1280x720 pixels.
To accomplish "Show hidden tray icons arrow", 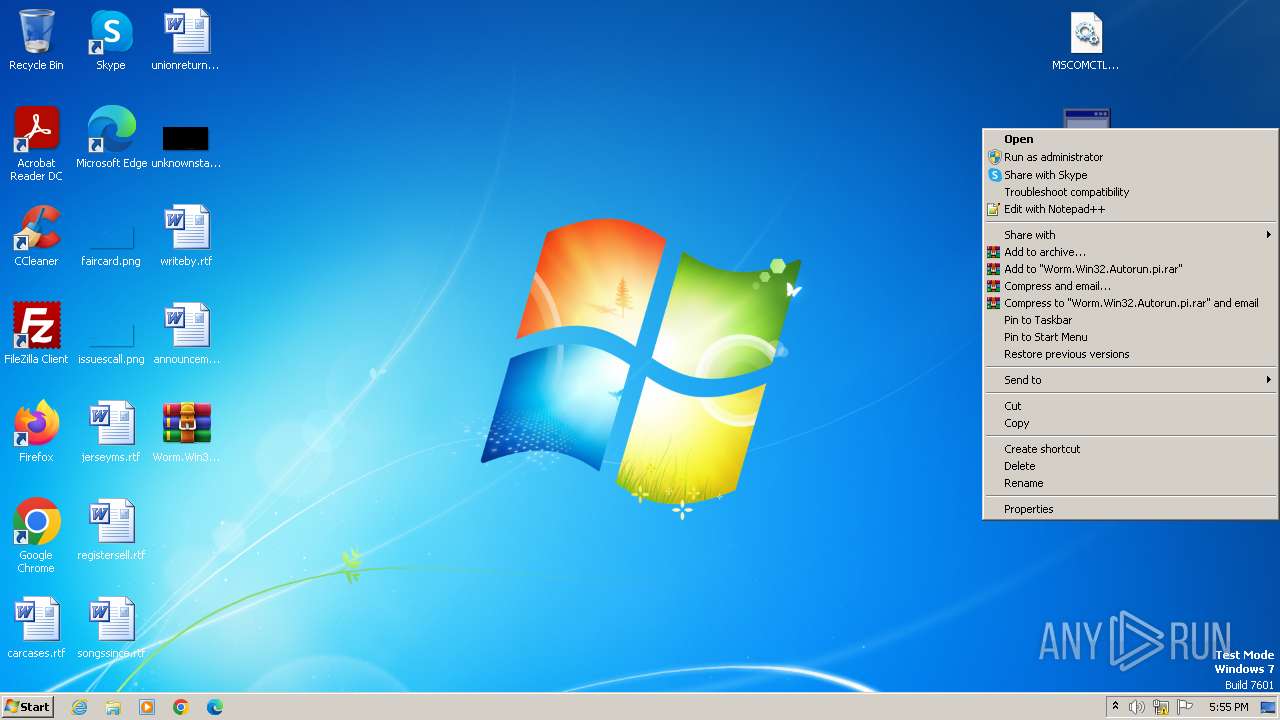I will point(1115,707).
